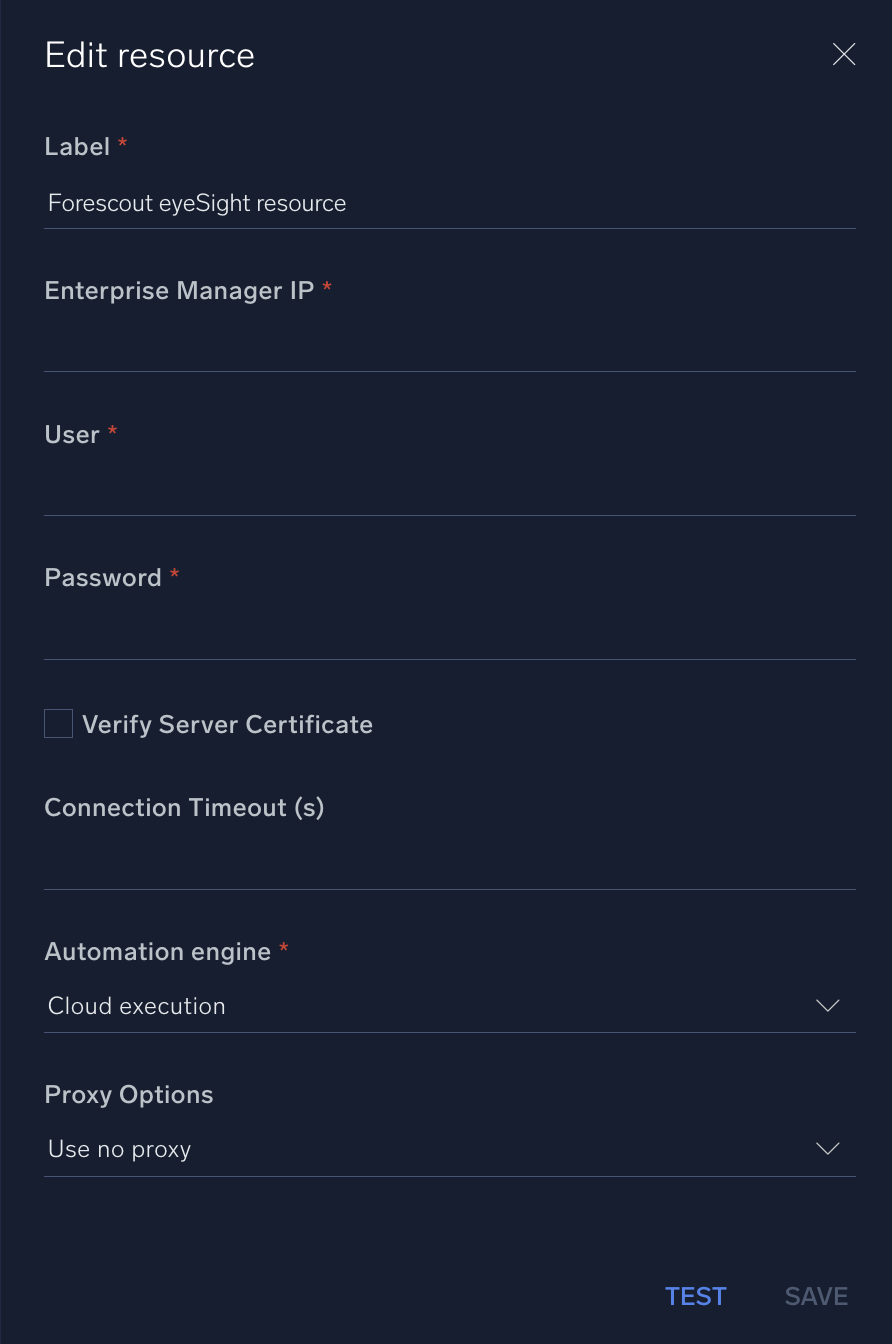Focus the Connection Timeout (s) field

tap(449, 865)
